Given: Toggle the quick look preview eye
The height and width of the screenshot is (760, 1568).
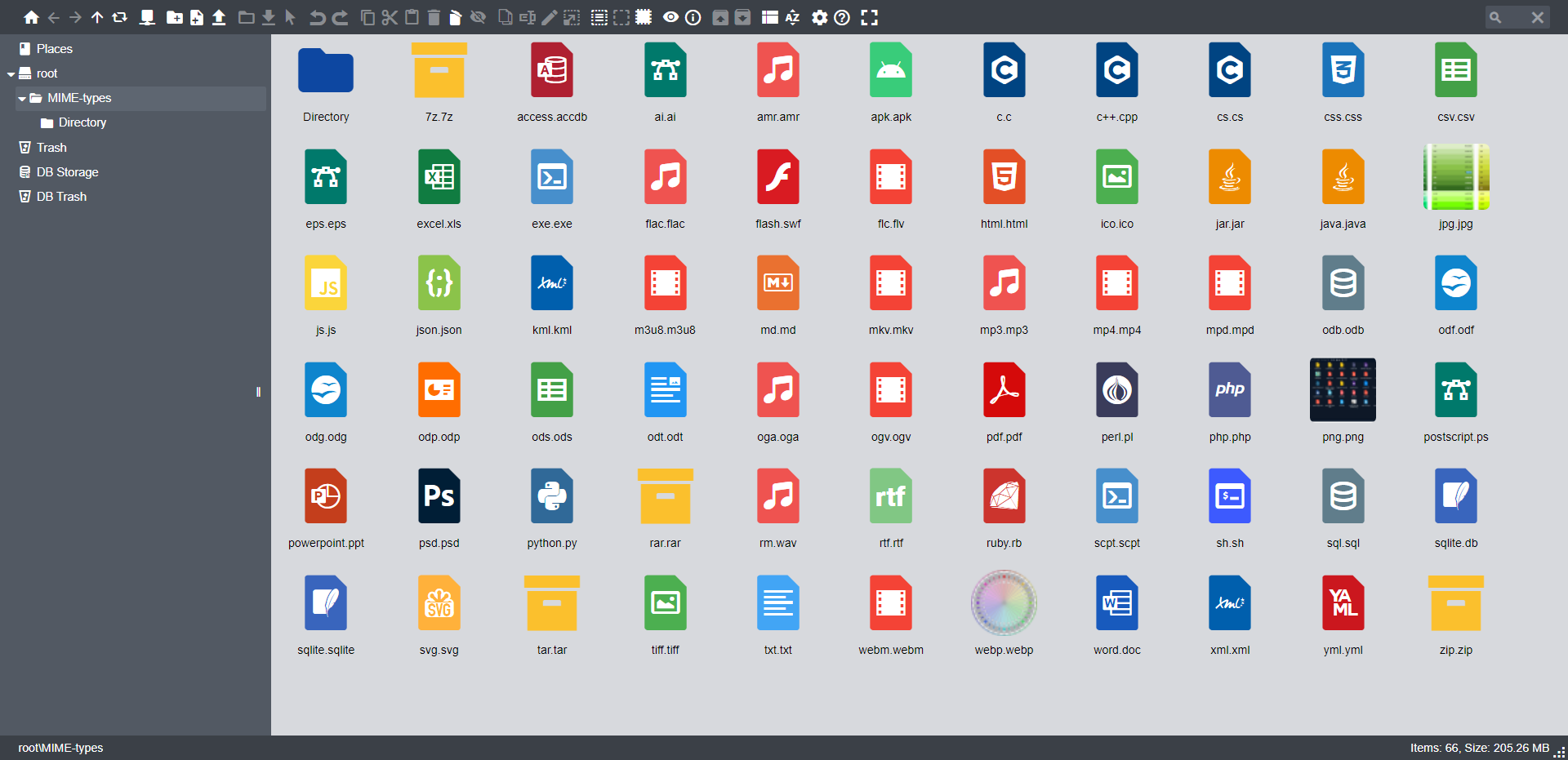Looking at the screenshot, I should (670, 17).
